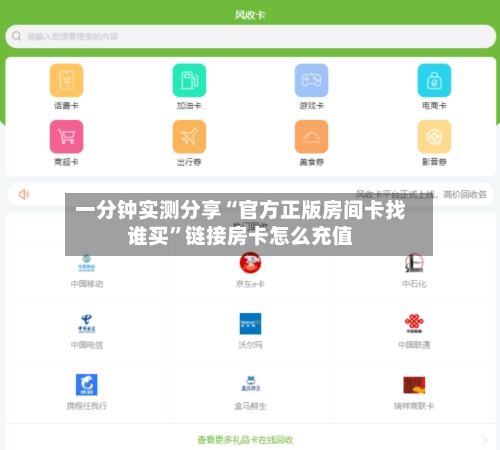This screenshot has height=450, width=500.
Task: Click the 商超卡 label text
Action: point(66,162)
